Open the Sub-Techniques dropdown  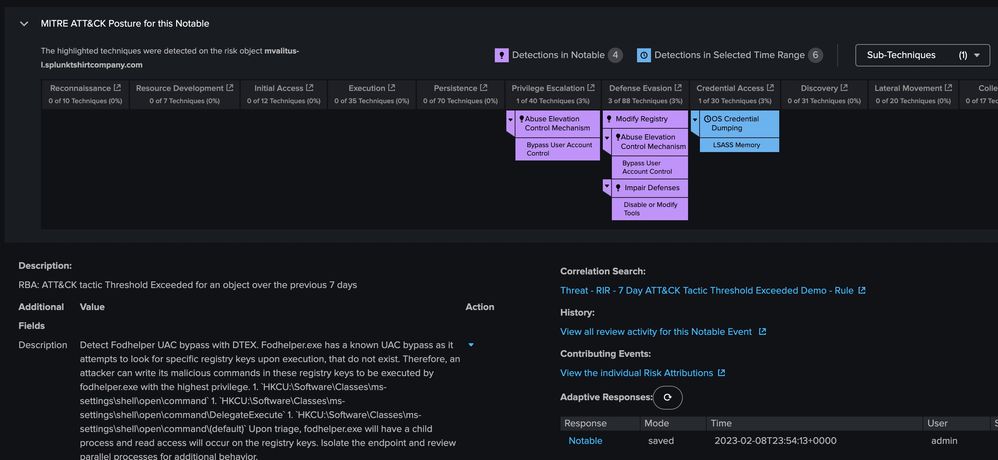coord(922,55)
